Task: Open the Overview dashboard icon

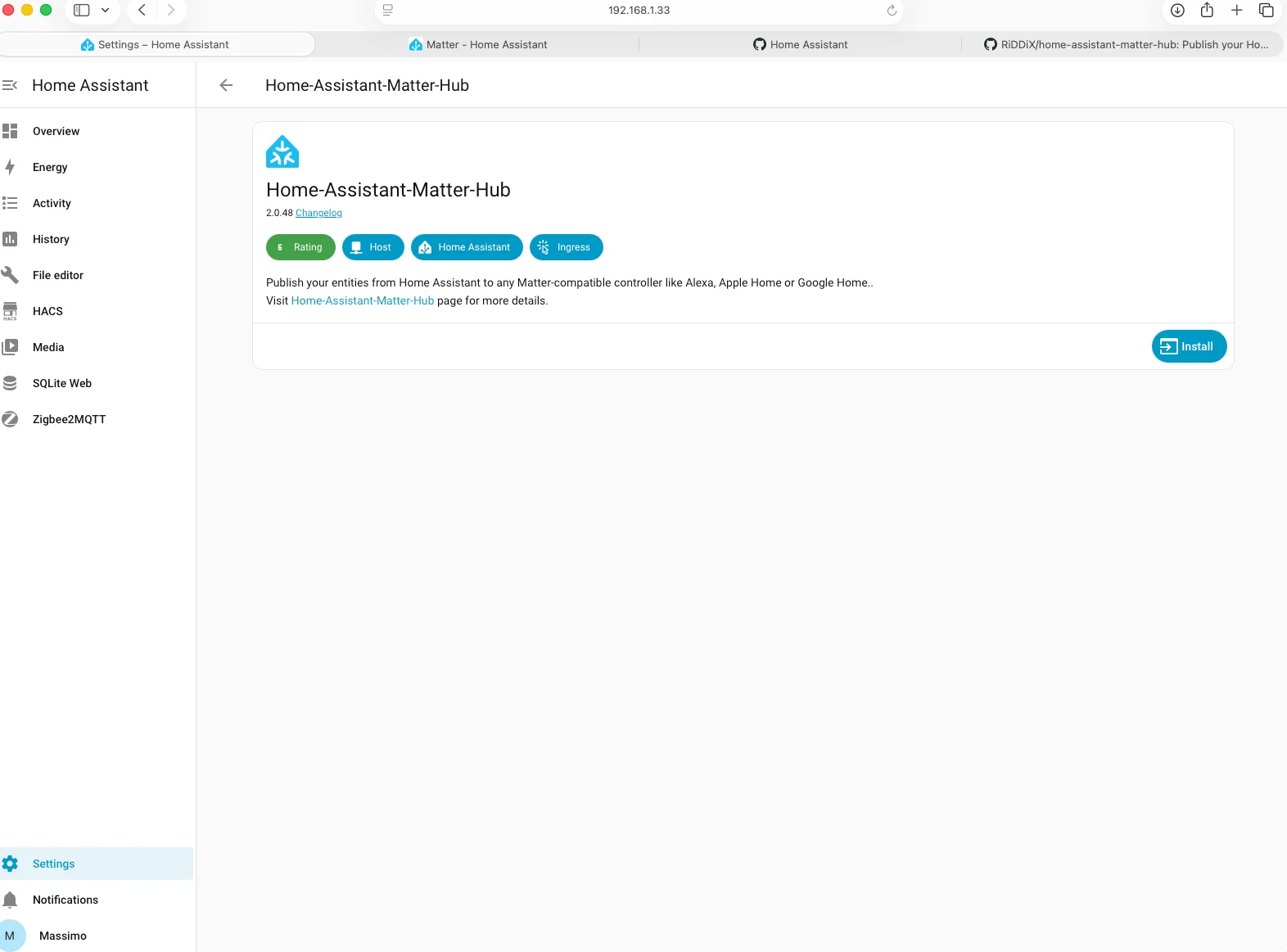Action: (10, 131)
